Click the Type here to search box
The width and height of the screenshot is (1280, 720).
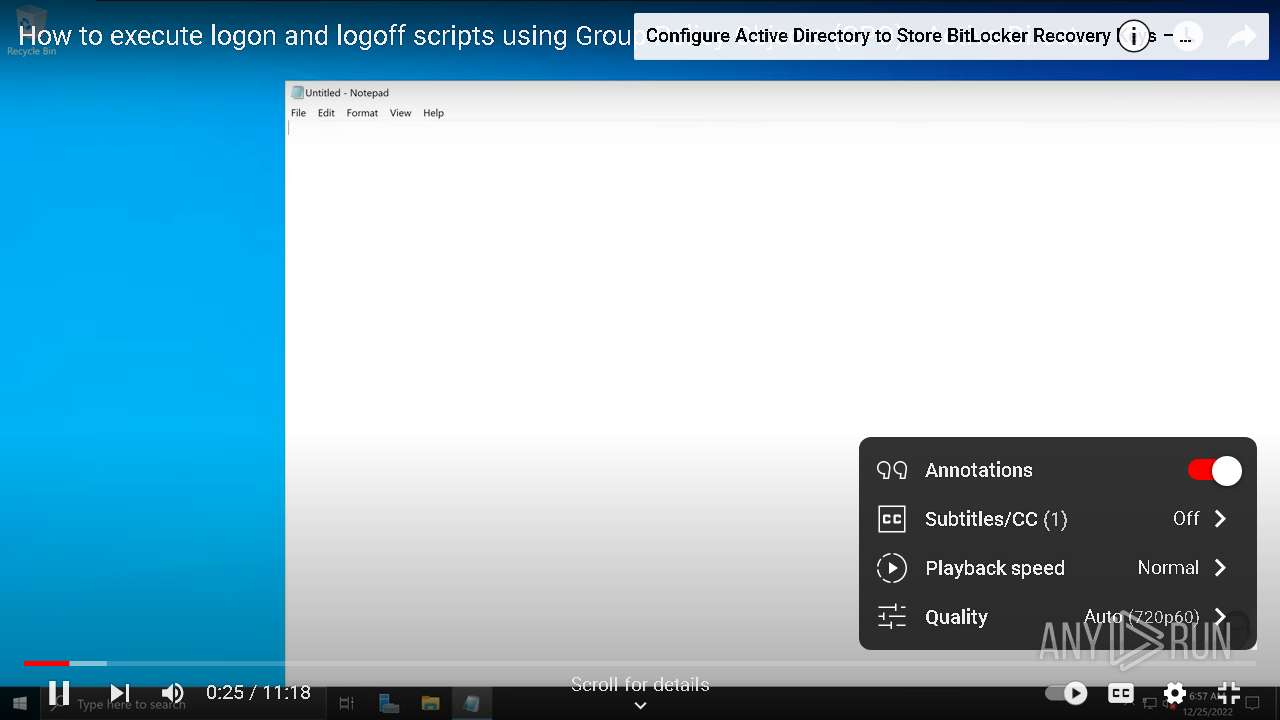click(x=183, y=704)
